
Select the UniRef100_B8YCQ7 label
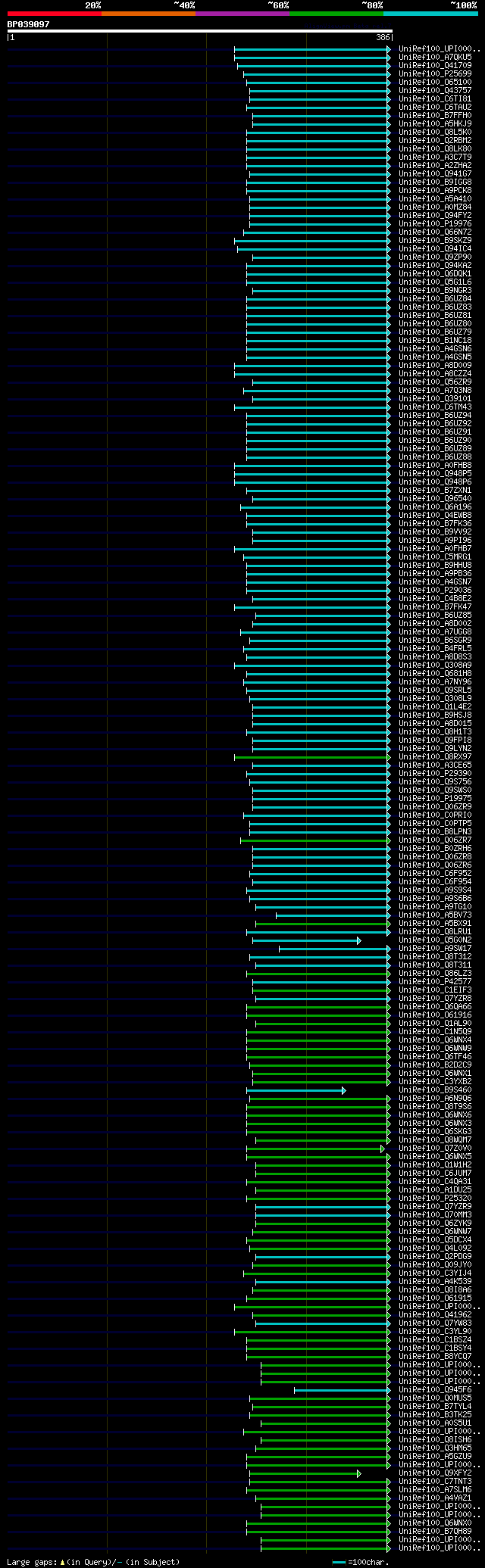(435, 1356)
